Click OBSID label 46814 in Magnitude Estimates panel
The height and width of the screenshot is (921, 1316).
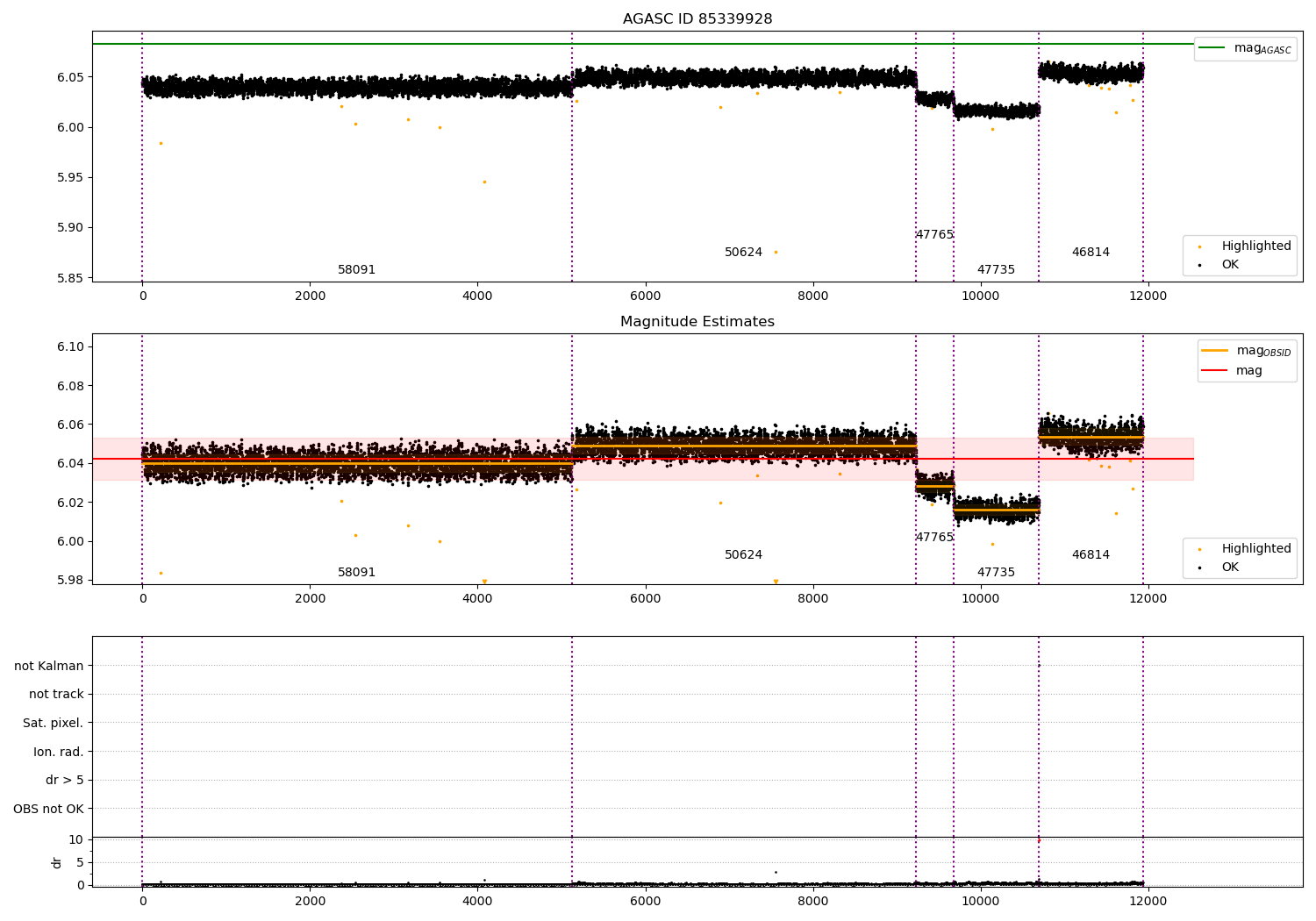[x=1091, y=554]
